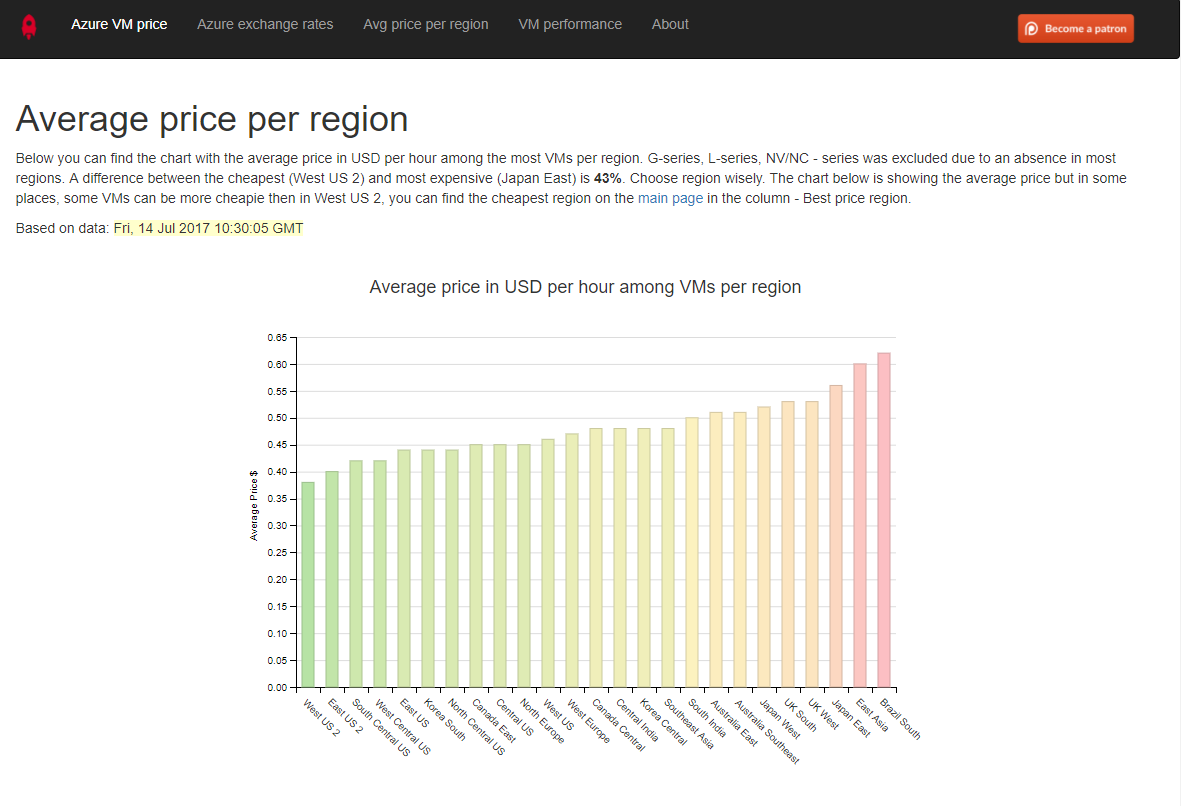Click the 0.00 y-axis tick label
Image resolution: width=1181 pixels, height=806 pixels.
point(277,687)
